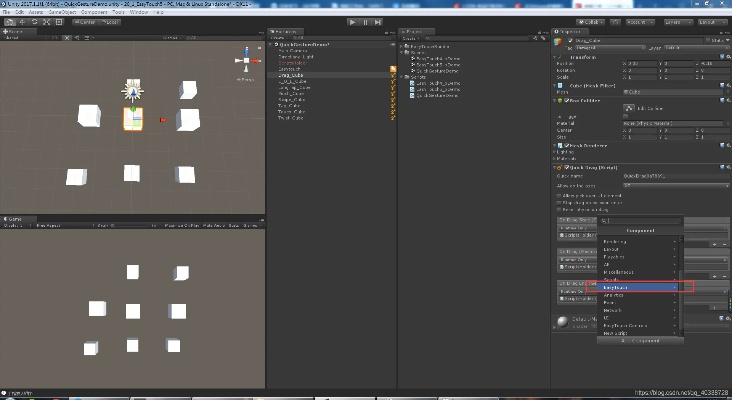Click the Step frame button
Viewport: 732px width, 400px height.
(x=378, y=21)
